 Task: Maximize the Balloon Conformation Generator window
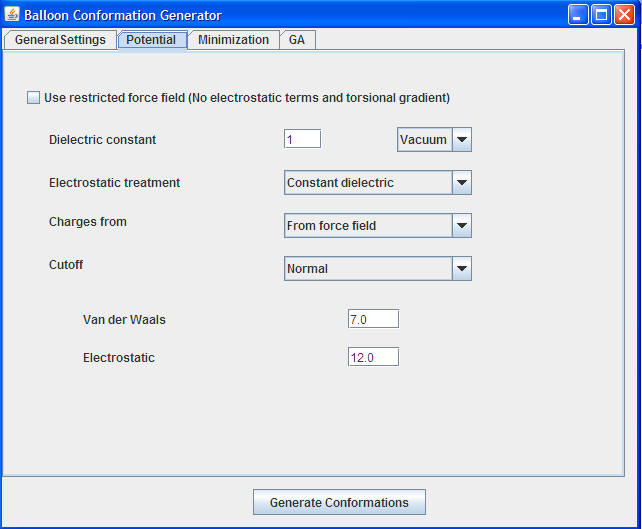[x=602, y=15]
